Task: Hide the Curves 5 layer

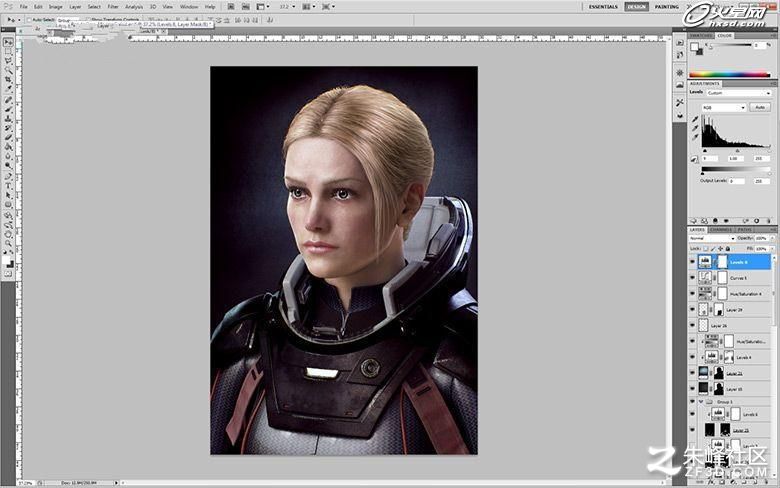Action: (692, 278)
